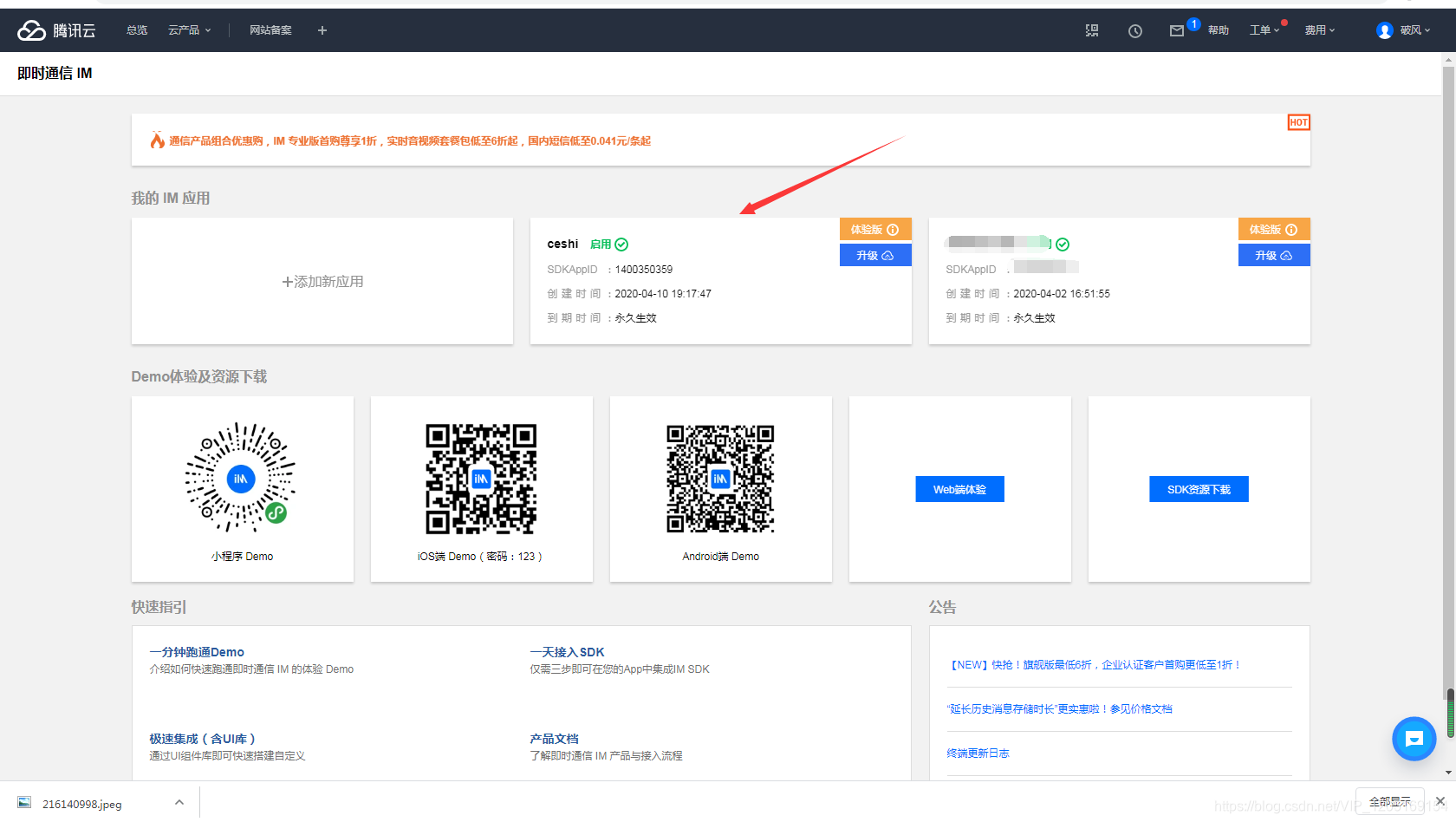1456x822 pixels.
Task: Open the blue chat support bubble
Action: pyautogui.click(x=1414, y=739)
